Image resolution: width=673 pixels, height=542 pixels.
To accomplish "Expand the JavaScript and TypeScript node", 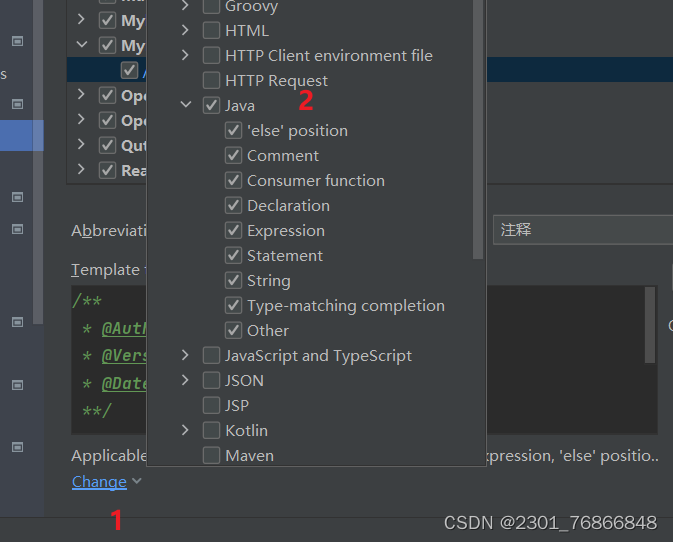I will click(185, 355).
